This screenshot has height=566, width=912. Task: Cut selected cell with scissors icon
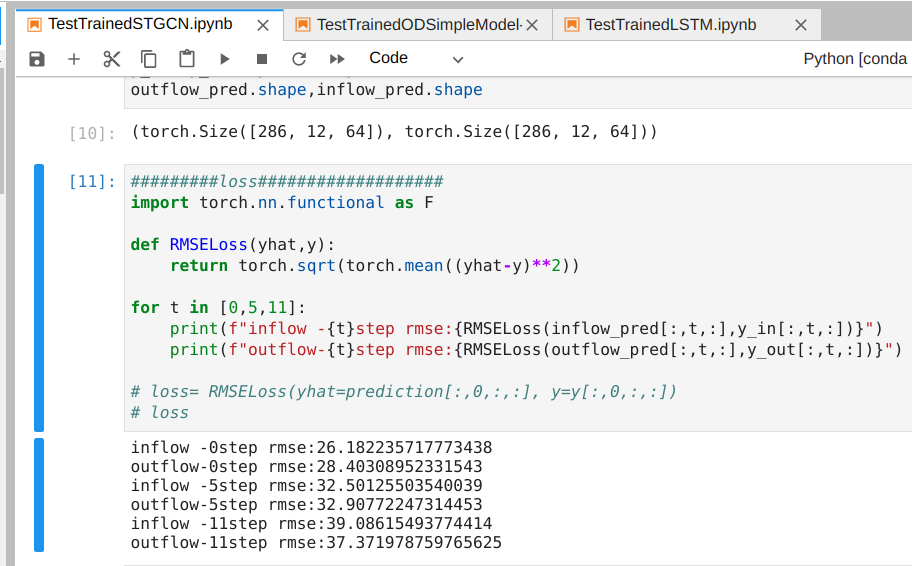(x=111, y=59)
